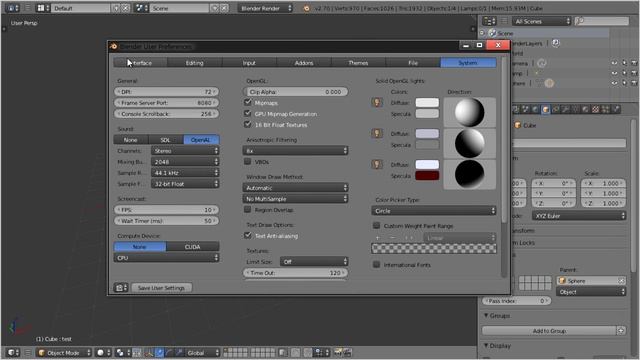
Task: Set sound device to None
Action: point(131,140)
